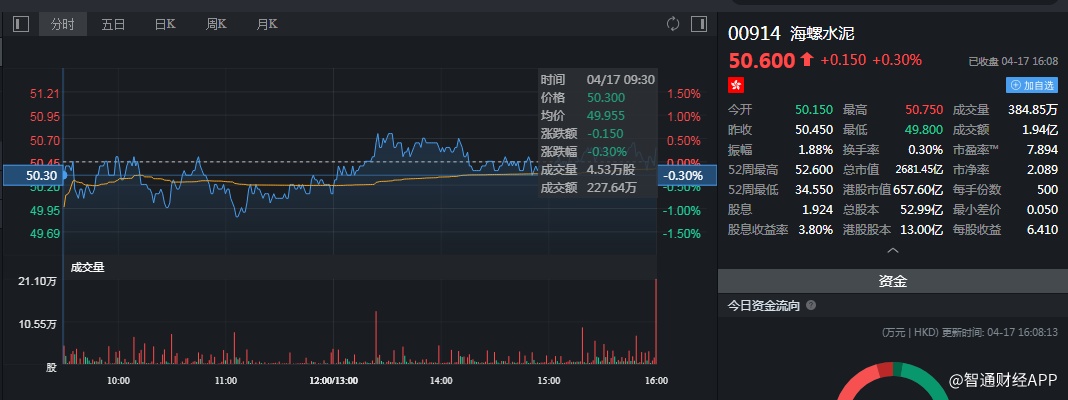This screenshot has width=1068, height=400.
Task: Open the 资金 capital section header
Action: tap(892, 282)
